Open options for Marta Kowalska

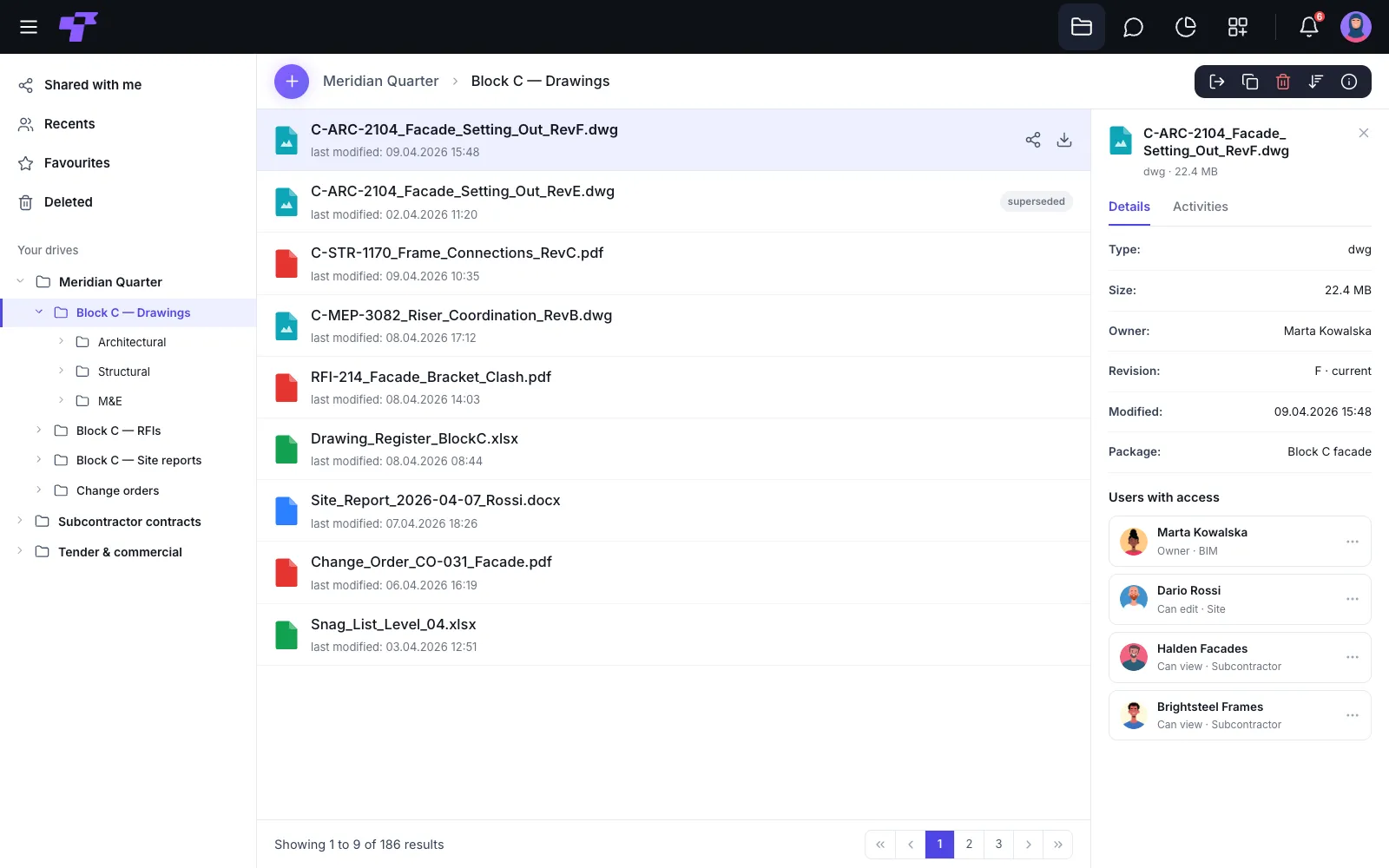(1353, 542)
